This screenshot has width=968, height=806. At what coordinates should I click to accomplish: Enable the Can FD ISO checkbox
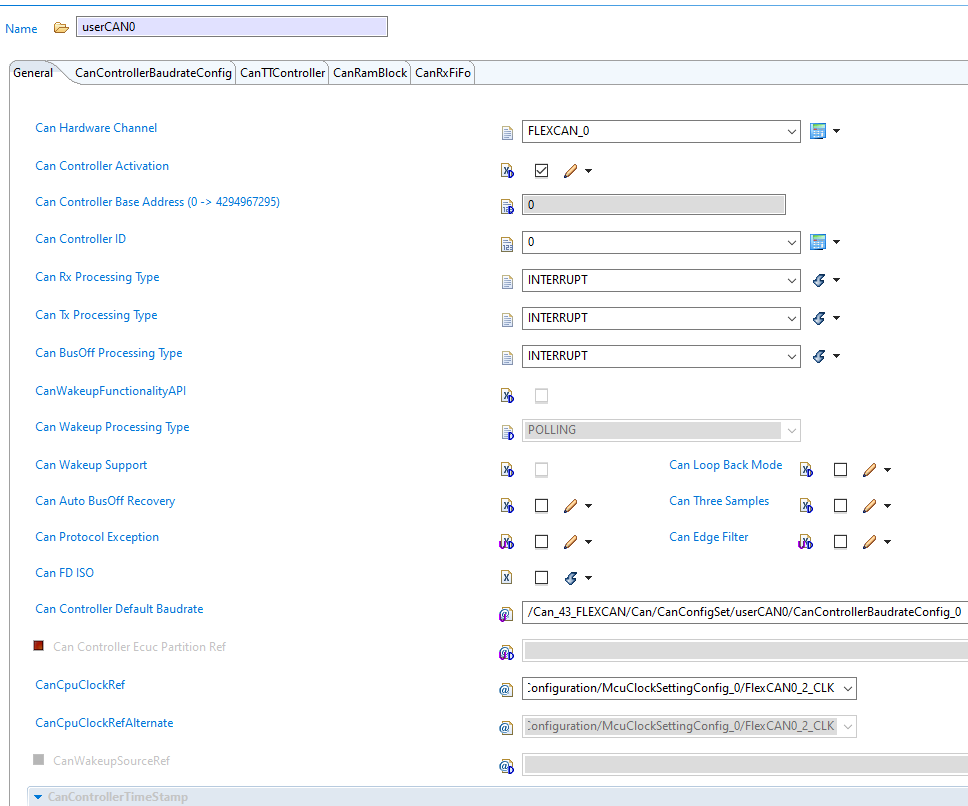pos(541,578)
